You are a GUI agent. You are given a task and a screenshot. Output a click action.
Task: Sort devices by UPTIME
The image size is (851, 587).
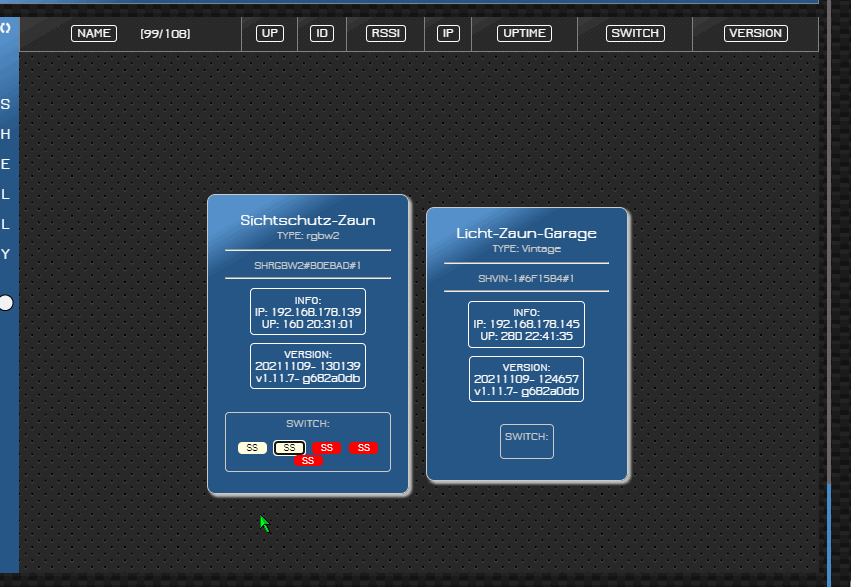(525, 33)
